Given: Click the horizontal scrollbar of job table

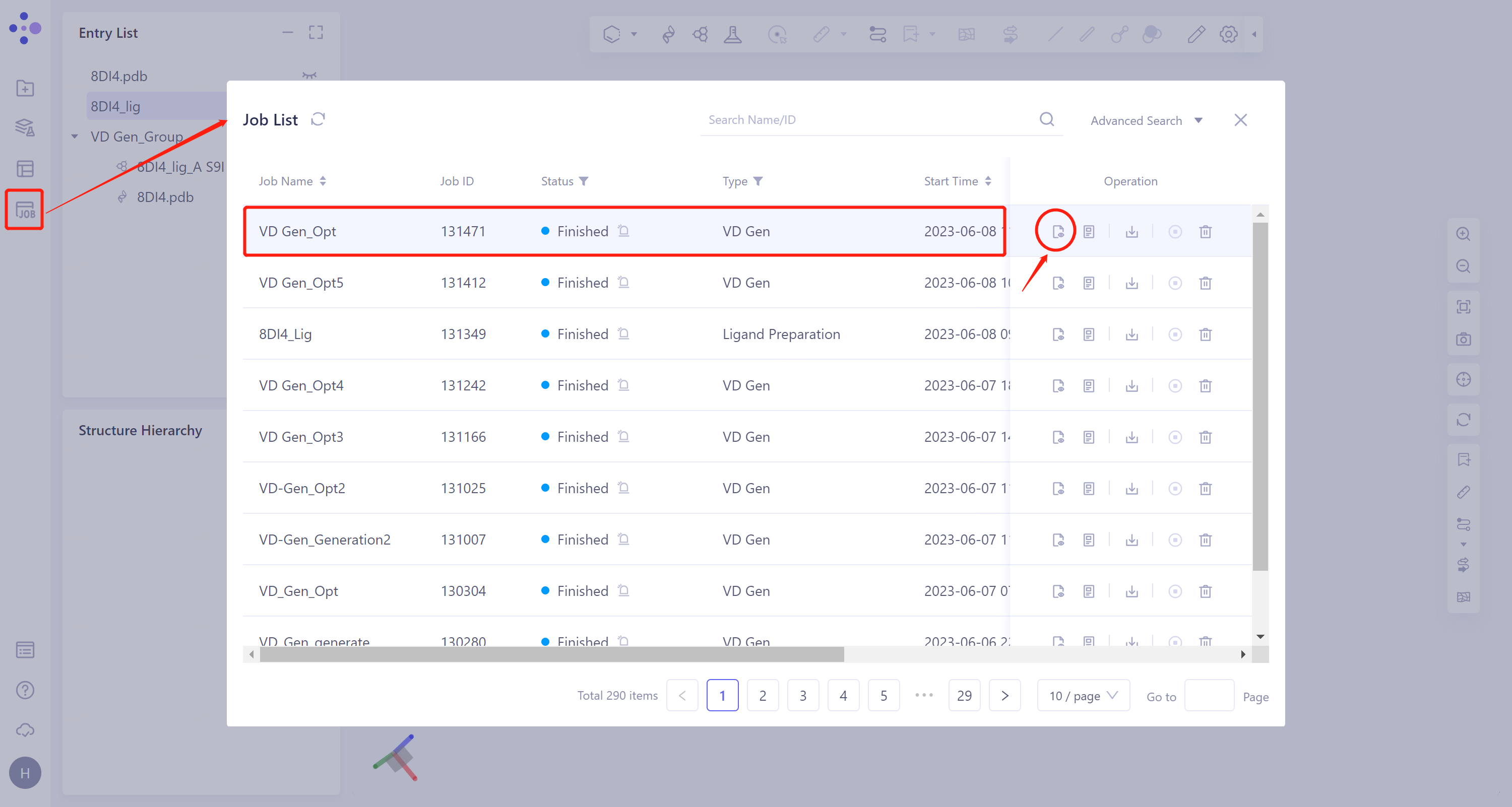Looking at the screenshot, I should pos(552,654).
